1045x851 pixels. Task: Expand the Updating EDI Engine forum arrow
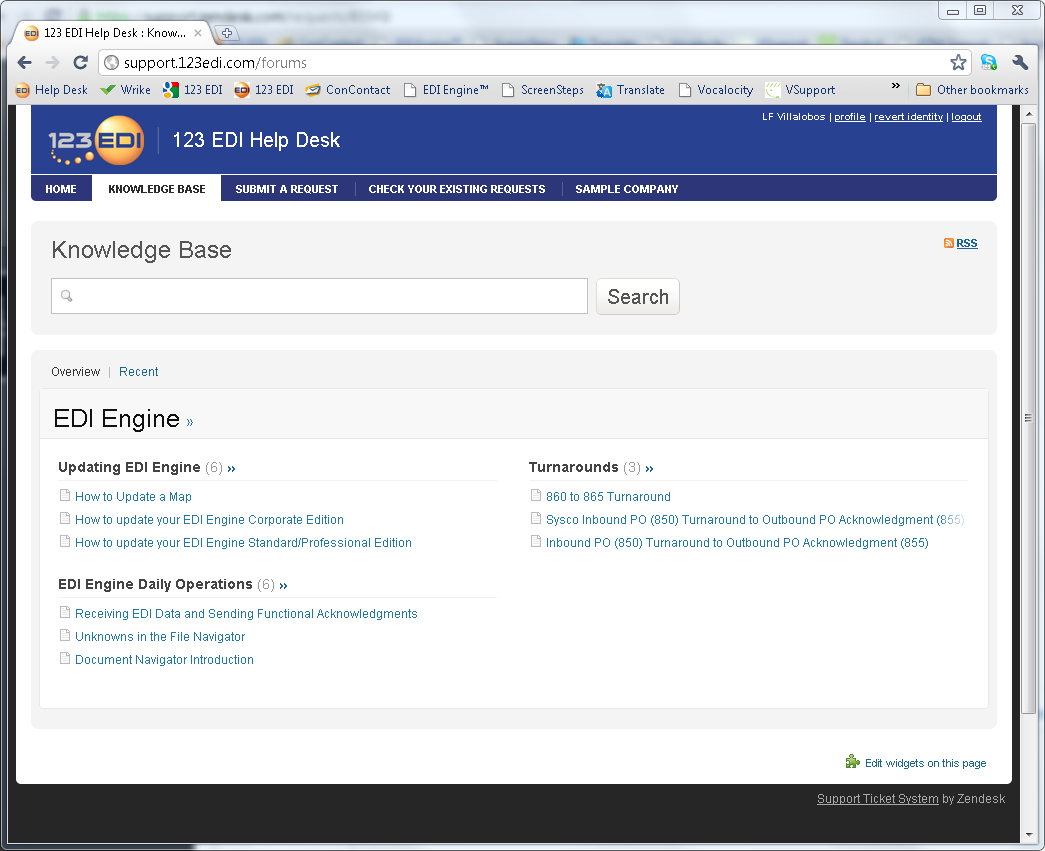point(231,468)
